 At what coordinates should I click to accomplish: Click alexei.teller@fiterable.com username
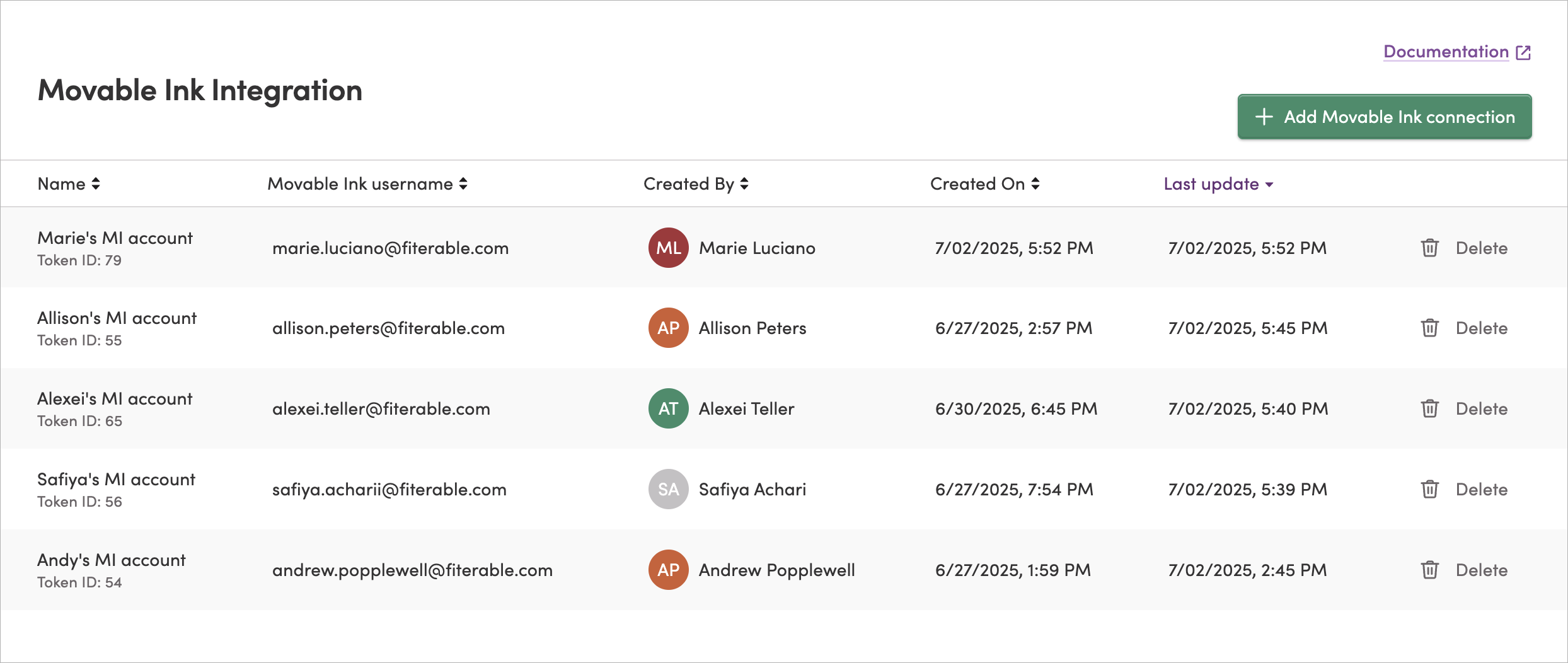(x=381, y=408)
